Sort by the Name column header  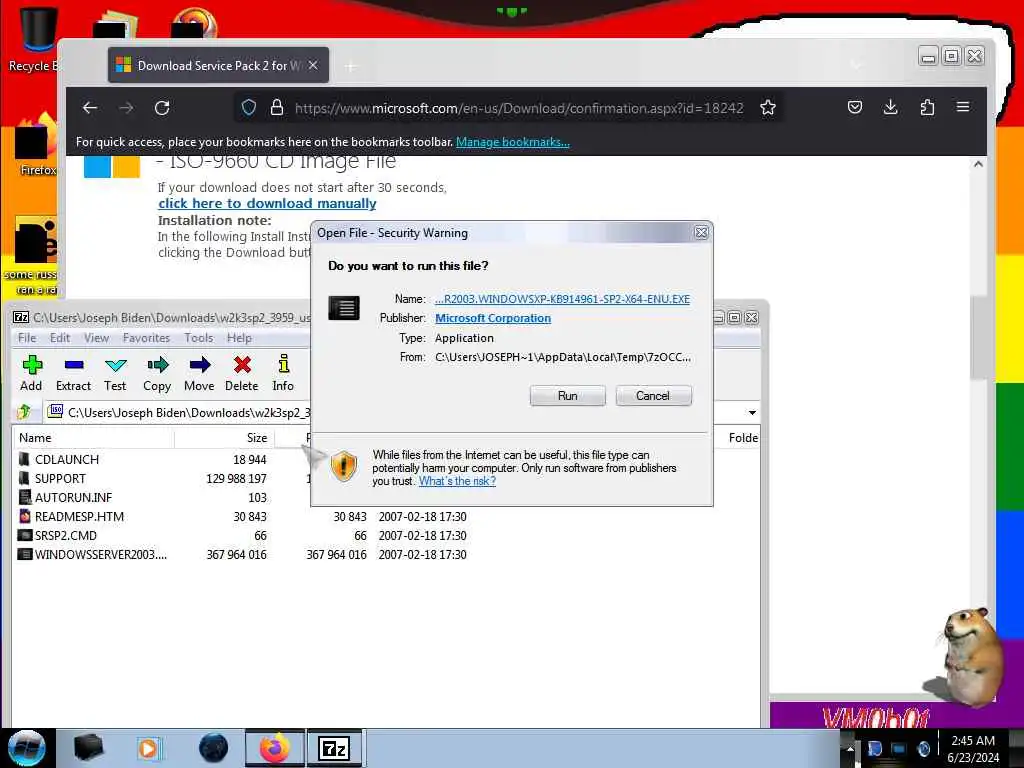(x=93, y=438)
